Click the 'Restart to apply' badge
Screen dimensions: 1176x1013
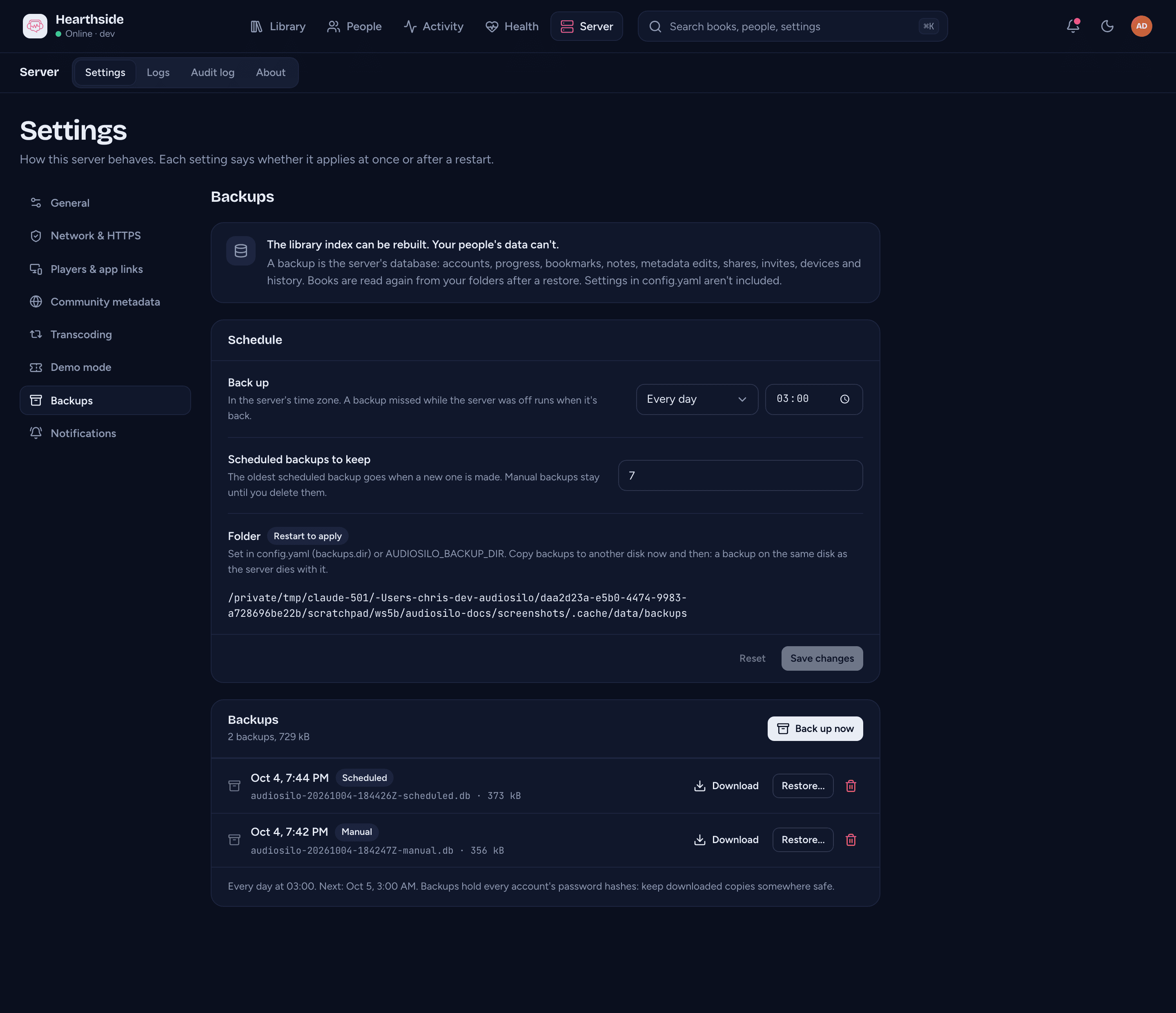(x=307, y=536)
